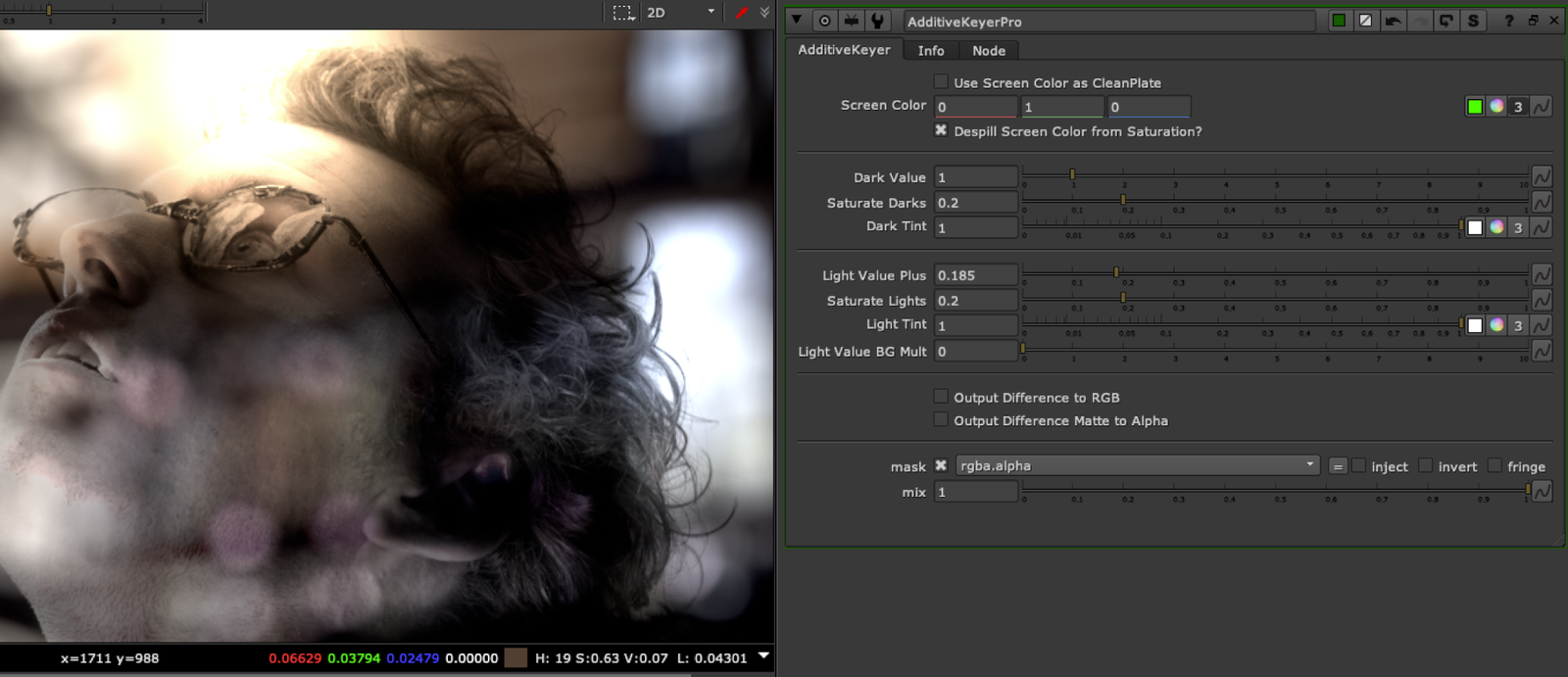Toggle Light Tint channel count 3 button

coord(1518,325)
